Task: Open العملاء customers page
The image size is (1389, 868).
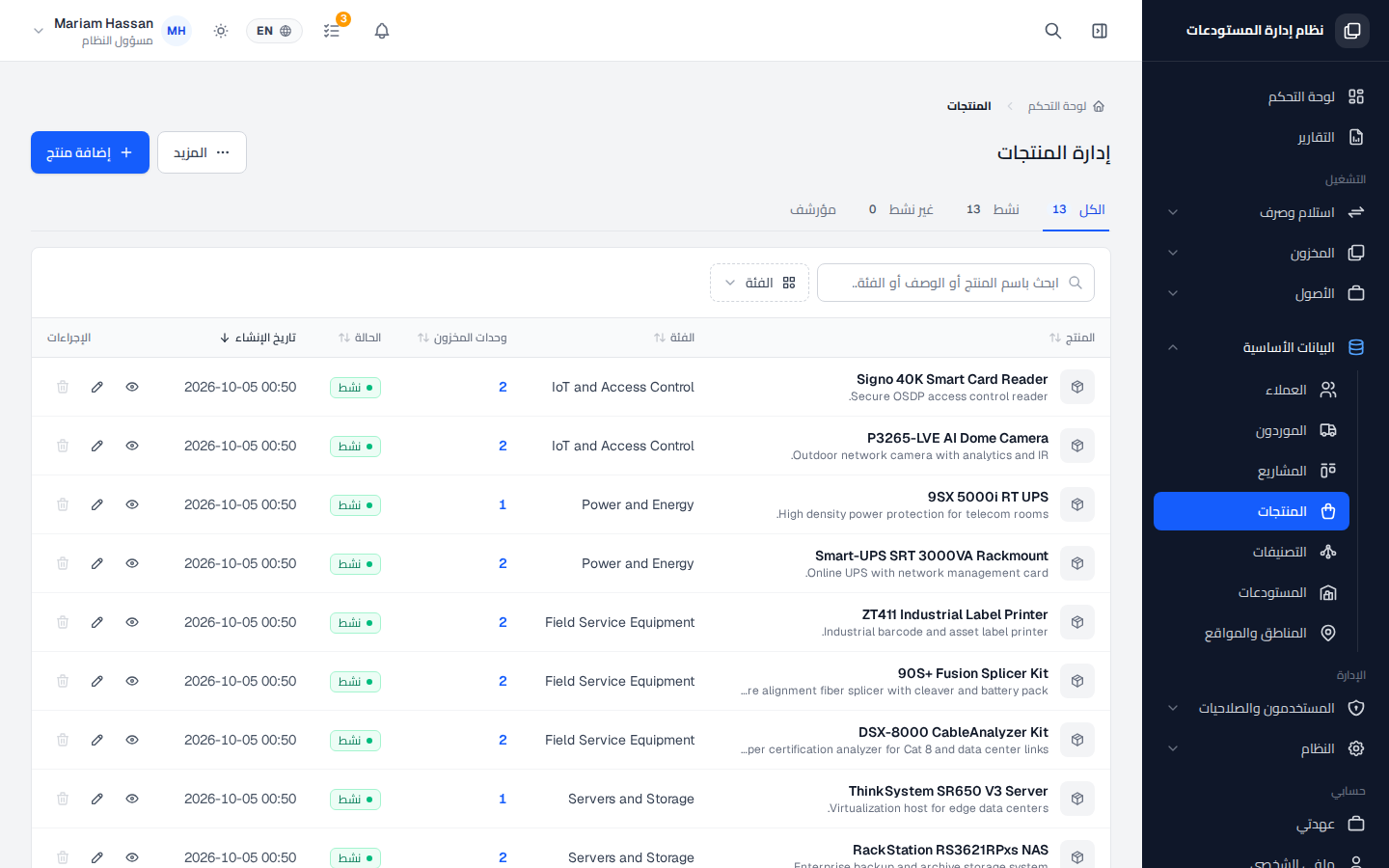Action: (x=1251, y=390)
